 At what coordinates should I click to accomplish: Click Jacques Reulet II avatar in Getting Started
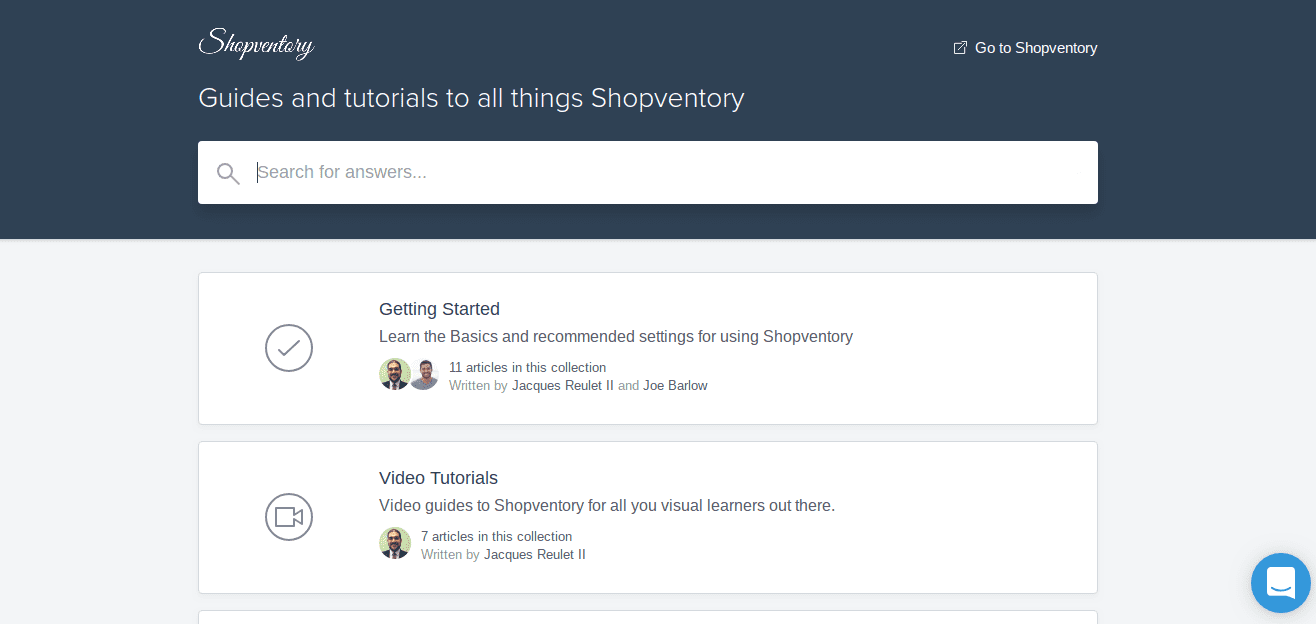click(x=395, y=374)
